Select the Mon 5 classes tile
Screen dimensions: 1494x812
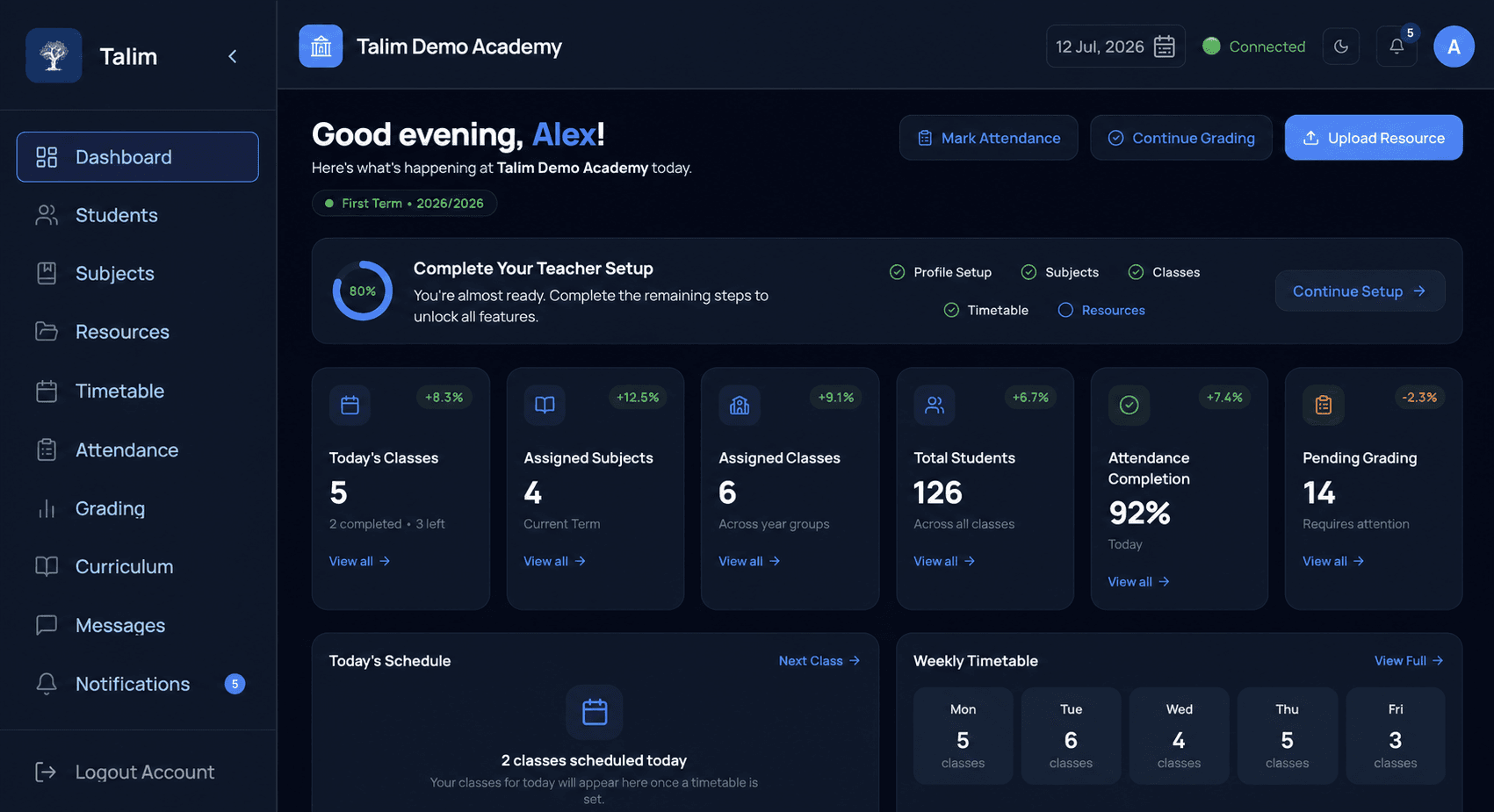click(963, 736)
